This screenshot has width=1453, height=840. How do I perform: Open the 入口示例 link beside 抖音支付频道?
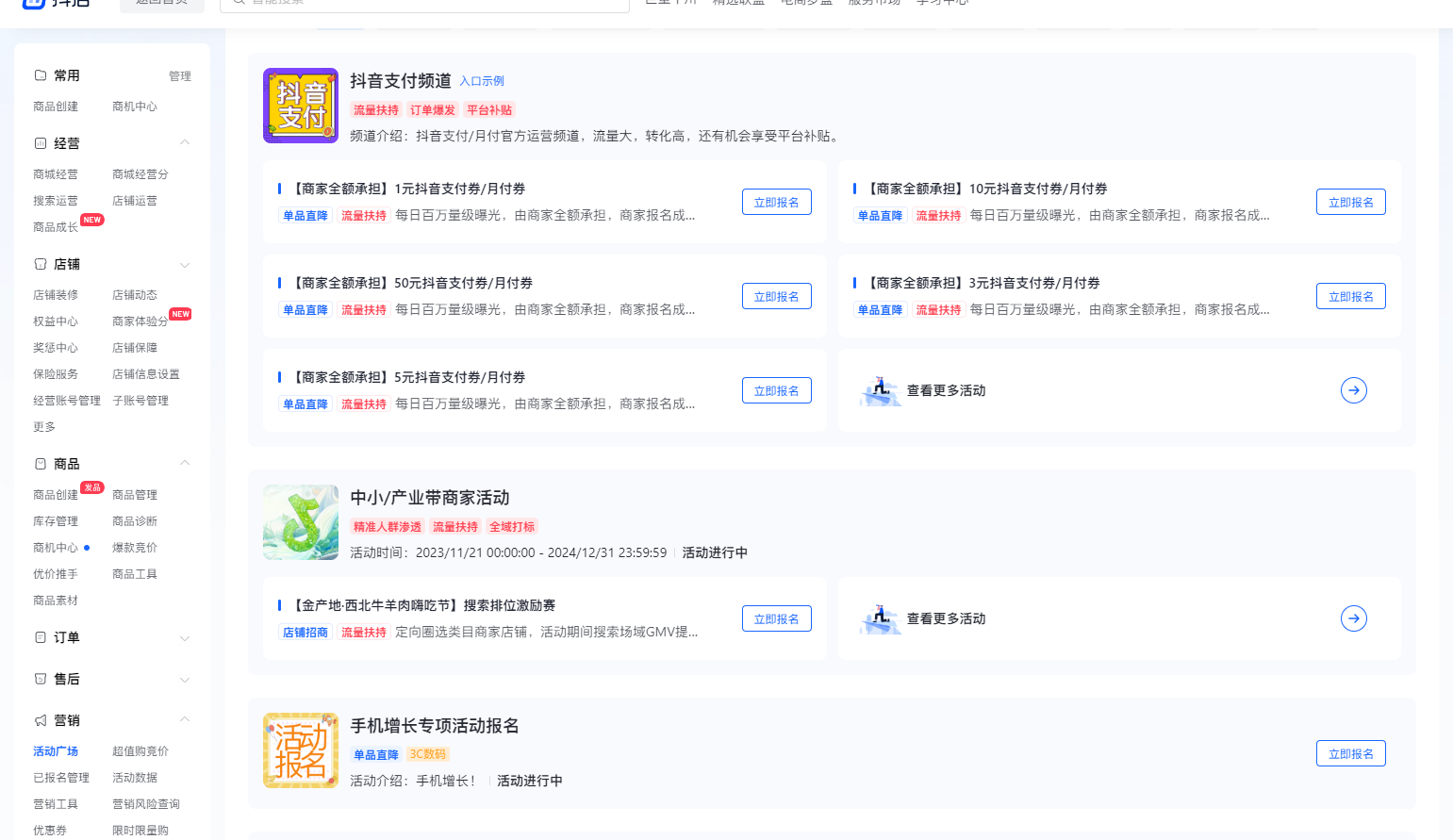[x=482, y=81]
